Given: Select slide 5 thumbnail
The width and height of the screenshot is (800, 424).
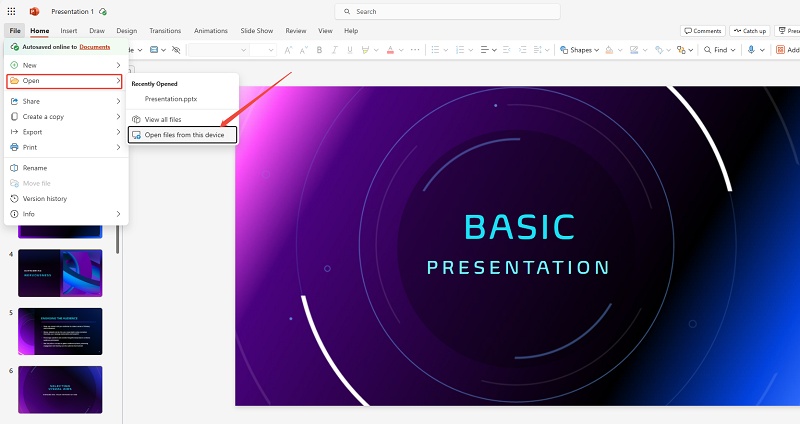Looking at the screenshot, I should pyautogui.click(x=60, y=332).
